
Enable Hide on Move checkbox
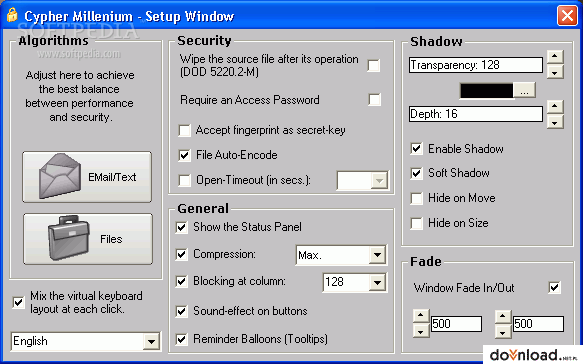pyautogui.click(x=416, y=198)
